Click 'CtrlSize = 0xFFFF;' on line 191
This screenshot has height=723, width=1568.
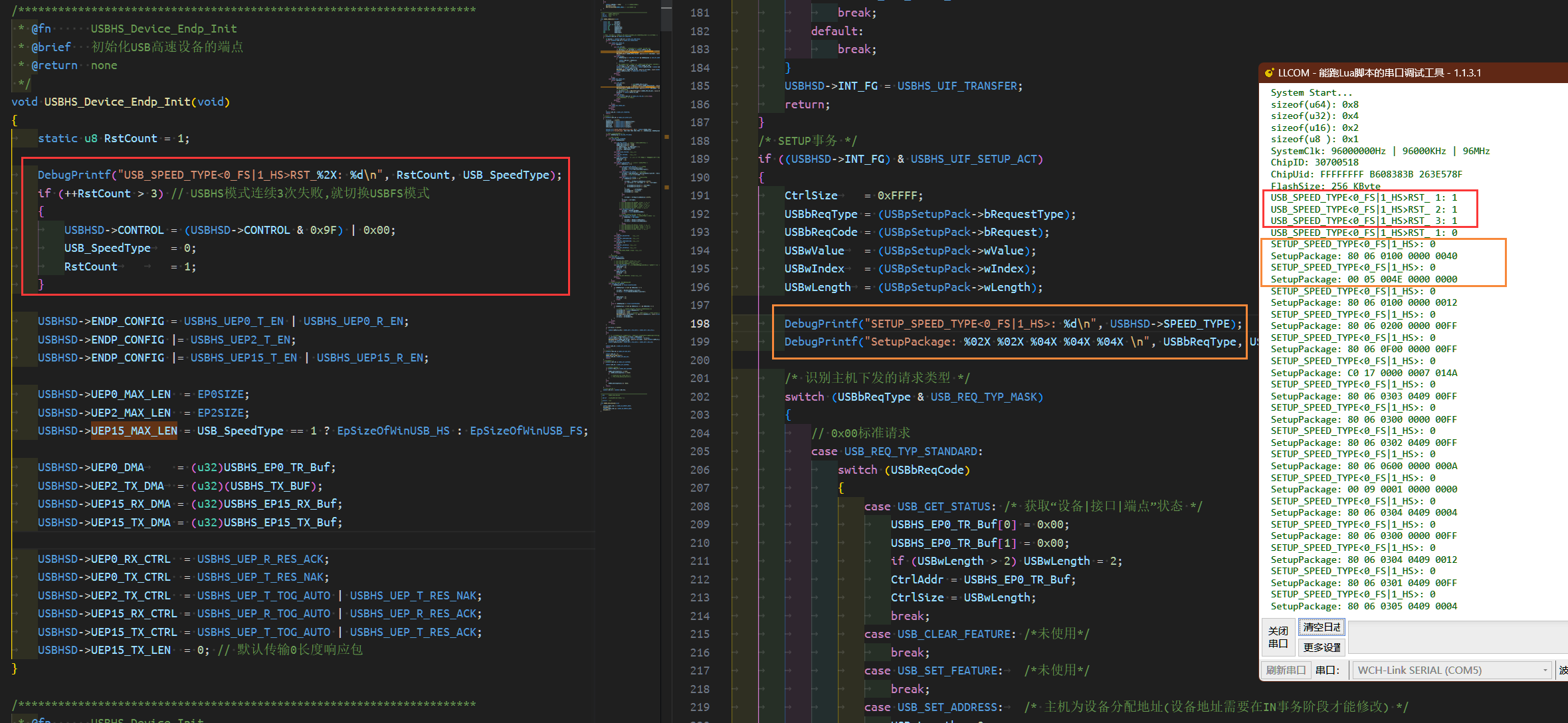click(854, 195)
